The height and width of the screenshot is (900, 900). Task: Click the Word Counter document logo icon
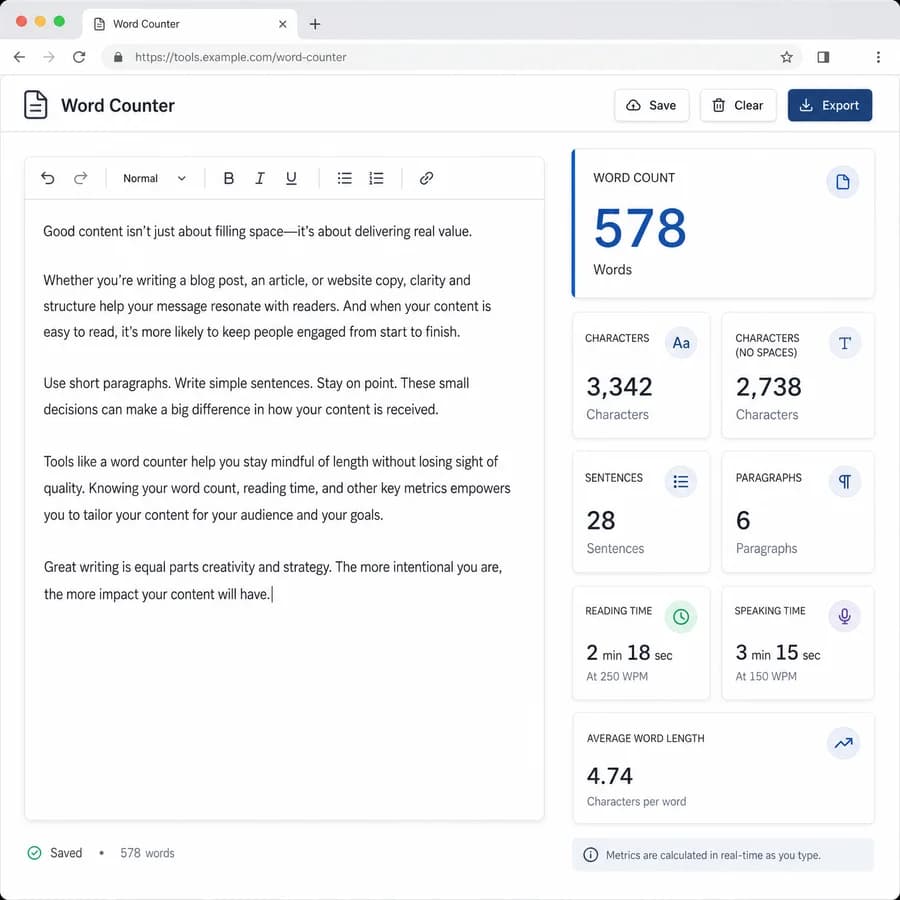point(36,105)
